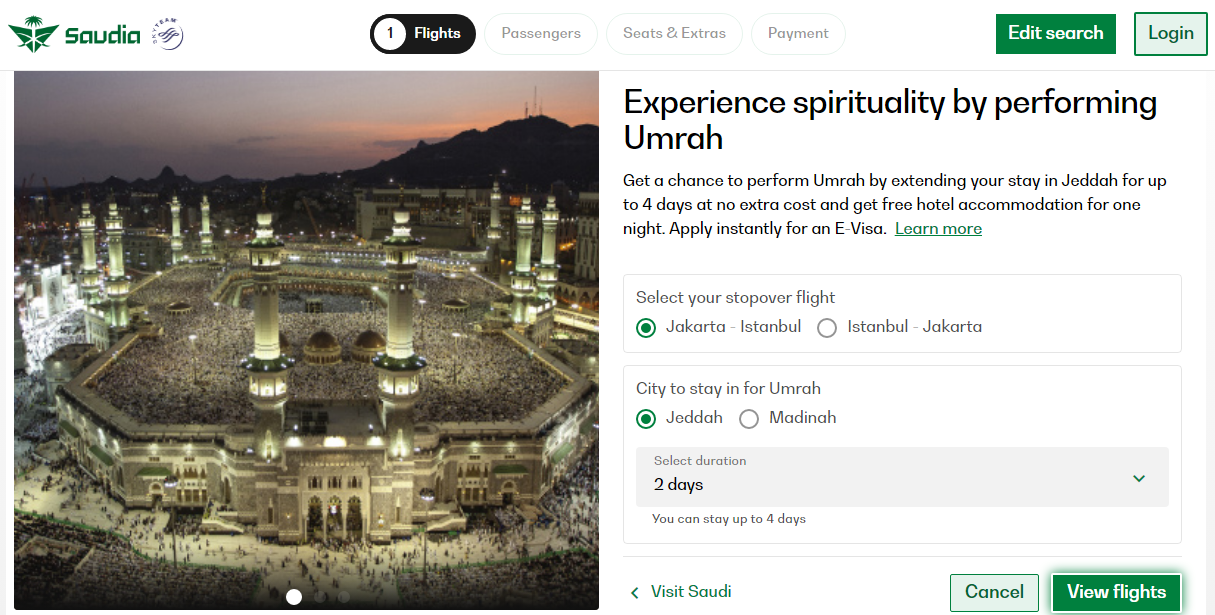
Task: Go to the second carousel slide dot
Action: click(x=319, y=597)
